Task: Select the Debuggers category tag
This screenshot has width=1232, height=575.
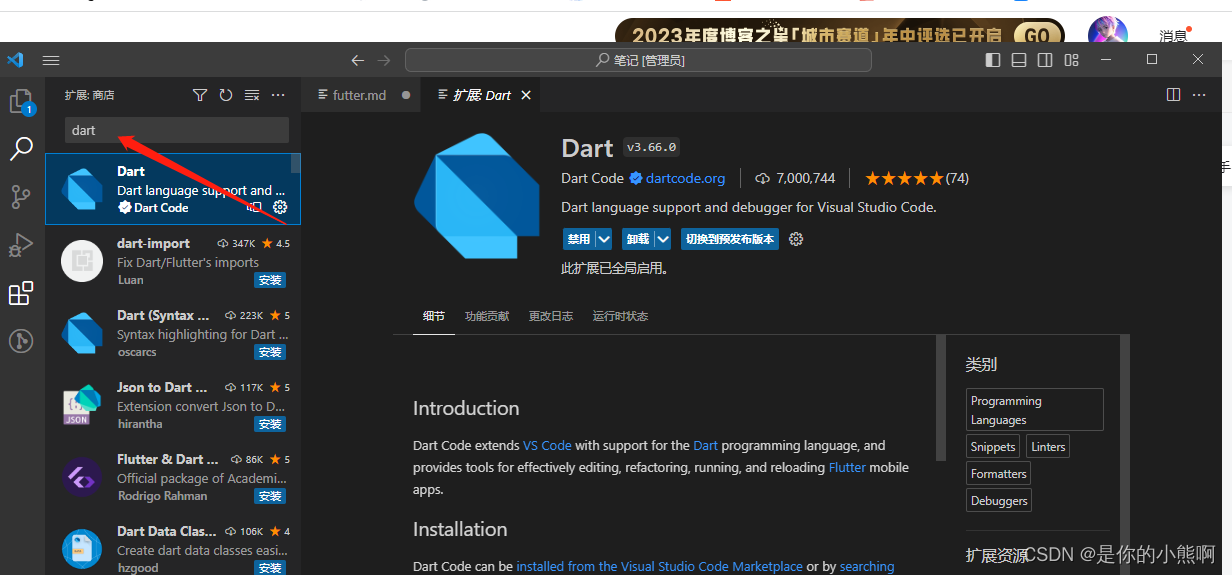Action: [x=999, y=501]
